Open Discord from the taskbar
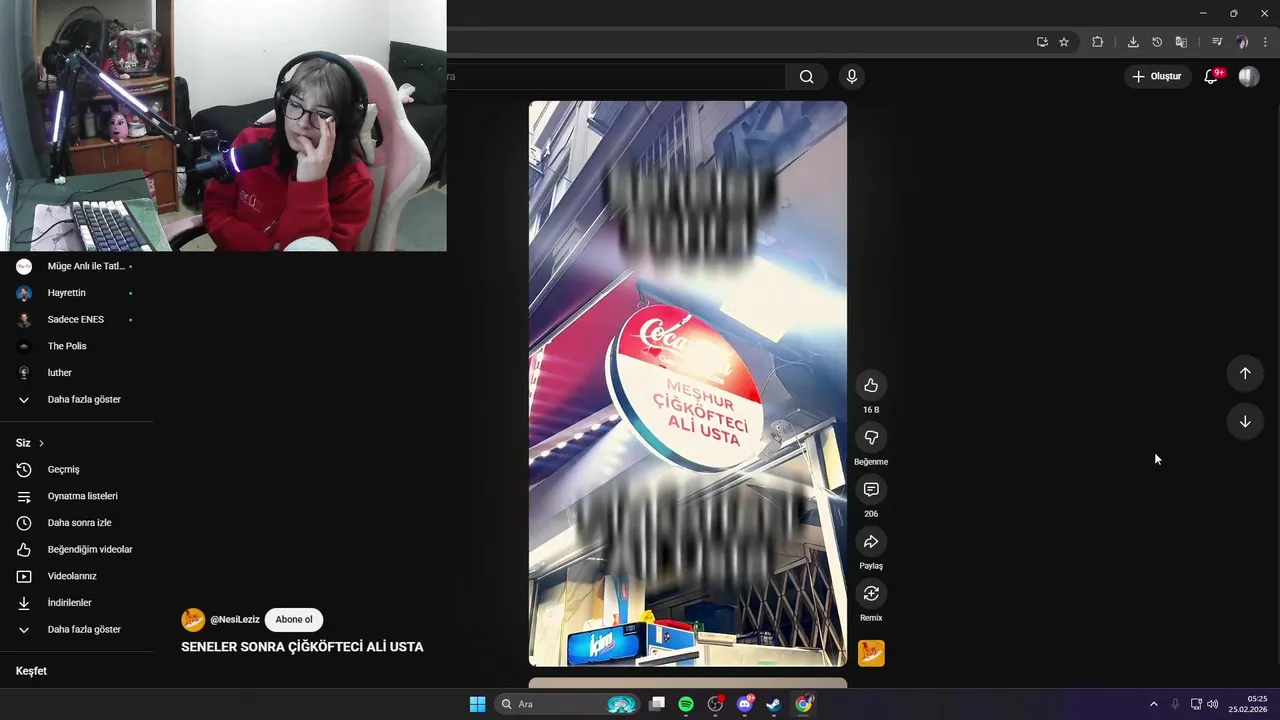The height and width of the screenshot is (720, 1280). [745, 704]
